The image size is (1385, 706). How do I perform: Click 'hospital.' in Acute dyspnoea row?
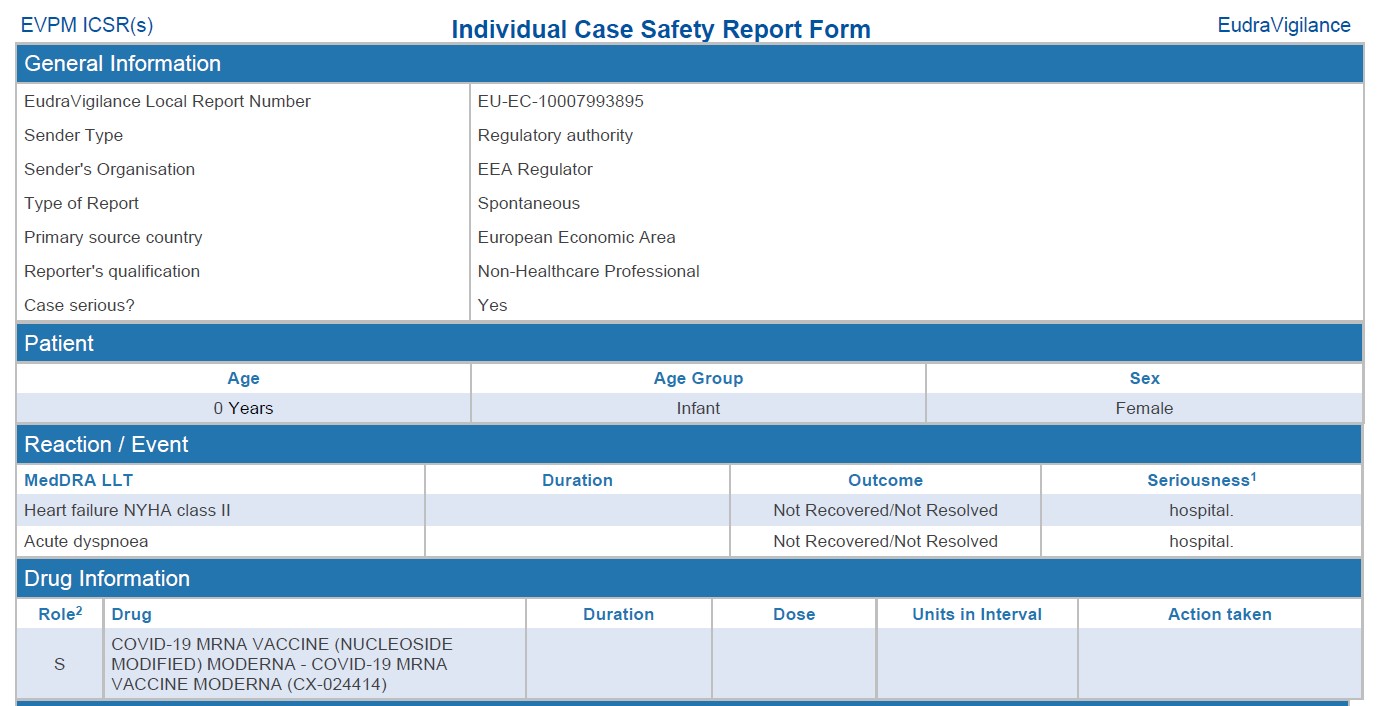point(1201,542)
